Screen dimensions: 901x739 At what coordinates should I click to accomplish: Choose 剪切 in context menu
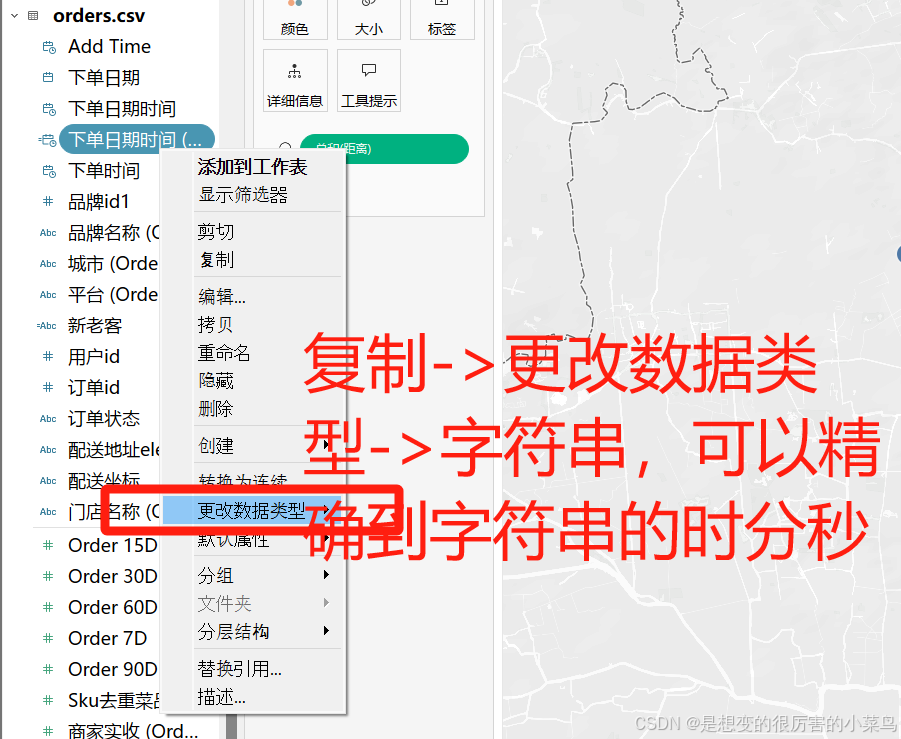253,232
